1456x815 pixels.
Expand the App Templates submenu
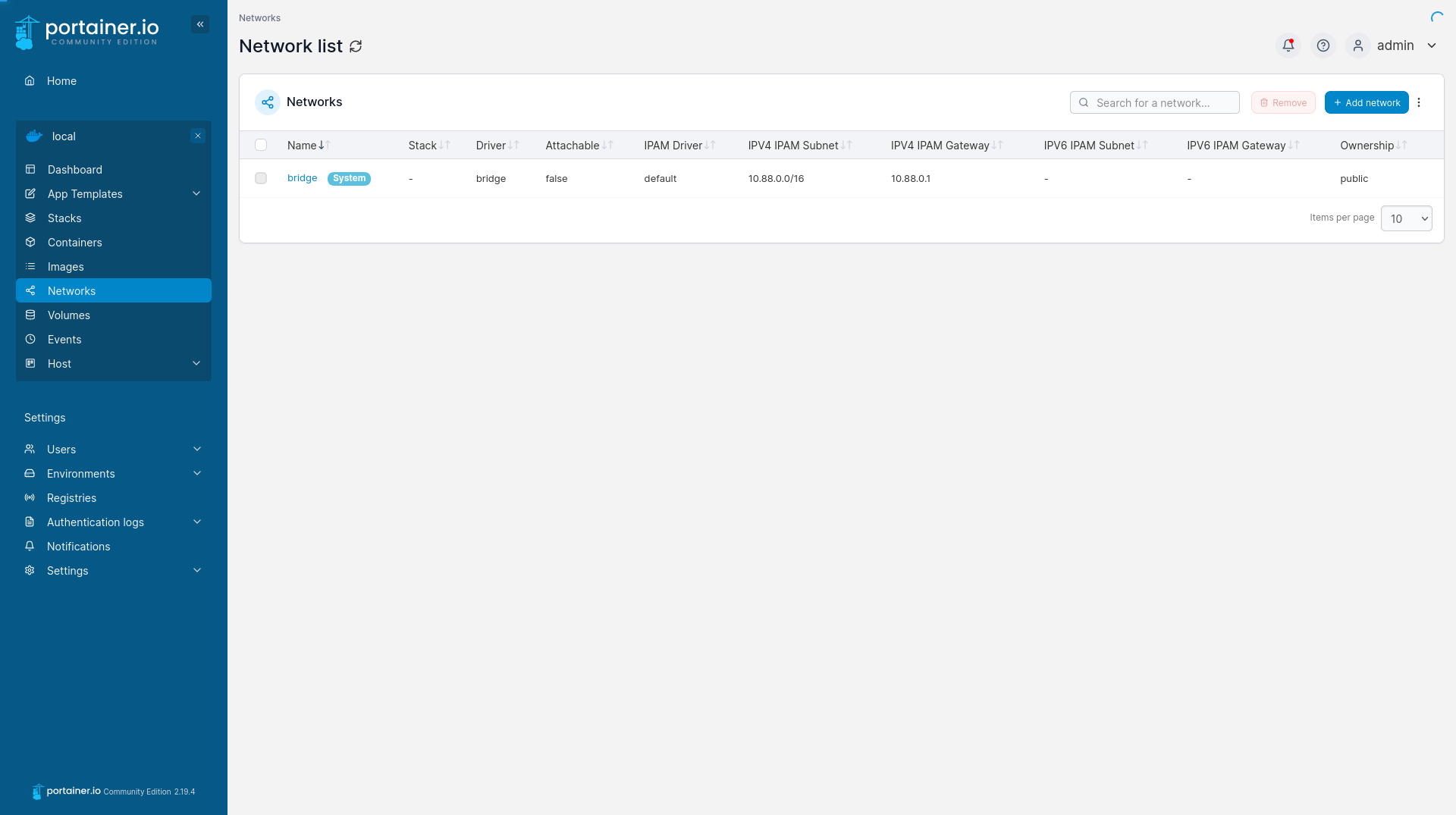point(196,193)
